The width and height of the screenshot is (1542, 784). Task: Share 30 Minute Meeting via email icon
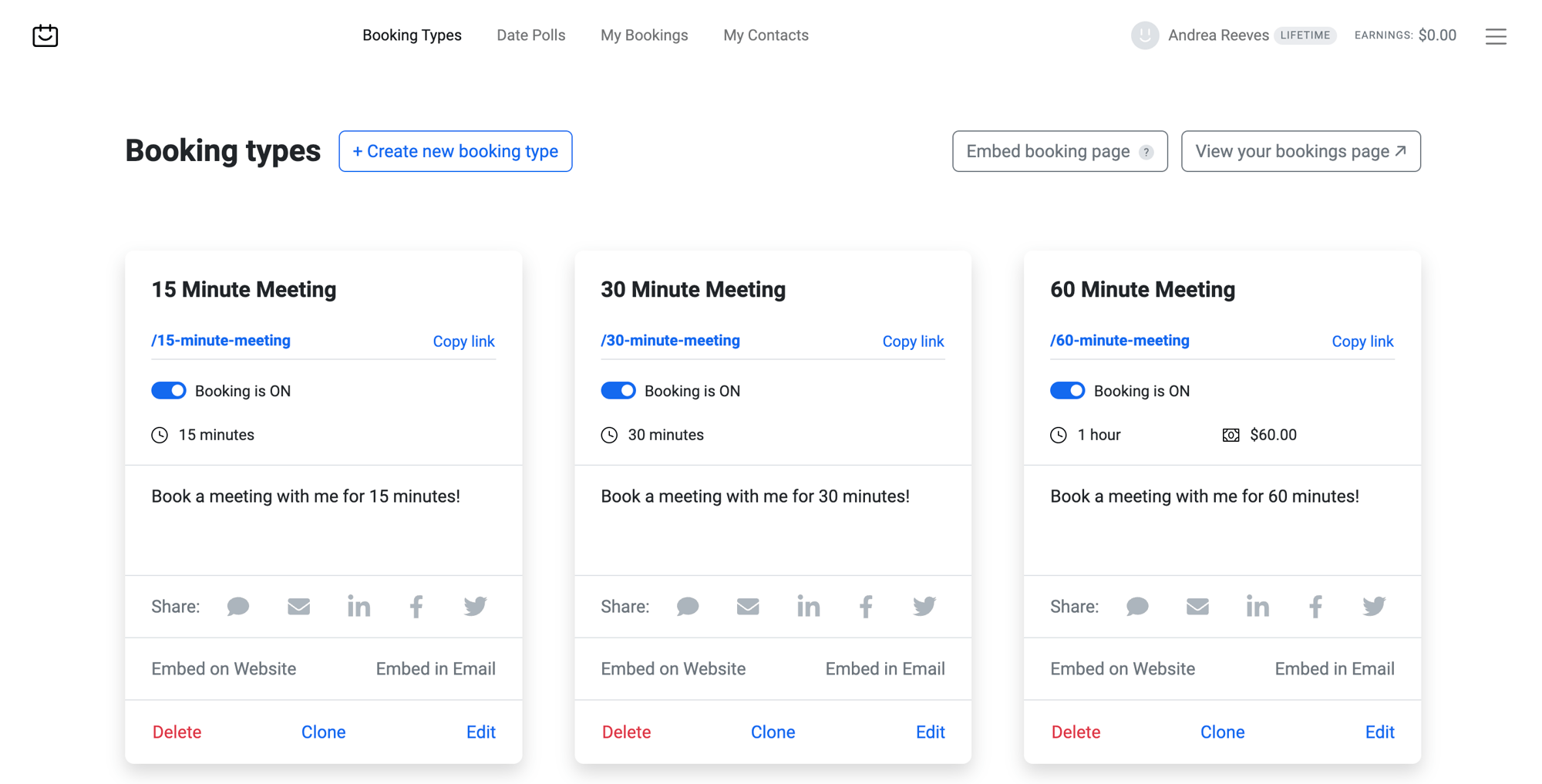(748, 607)
